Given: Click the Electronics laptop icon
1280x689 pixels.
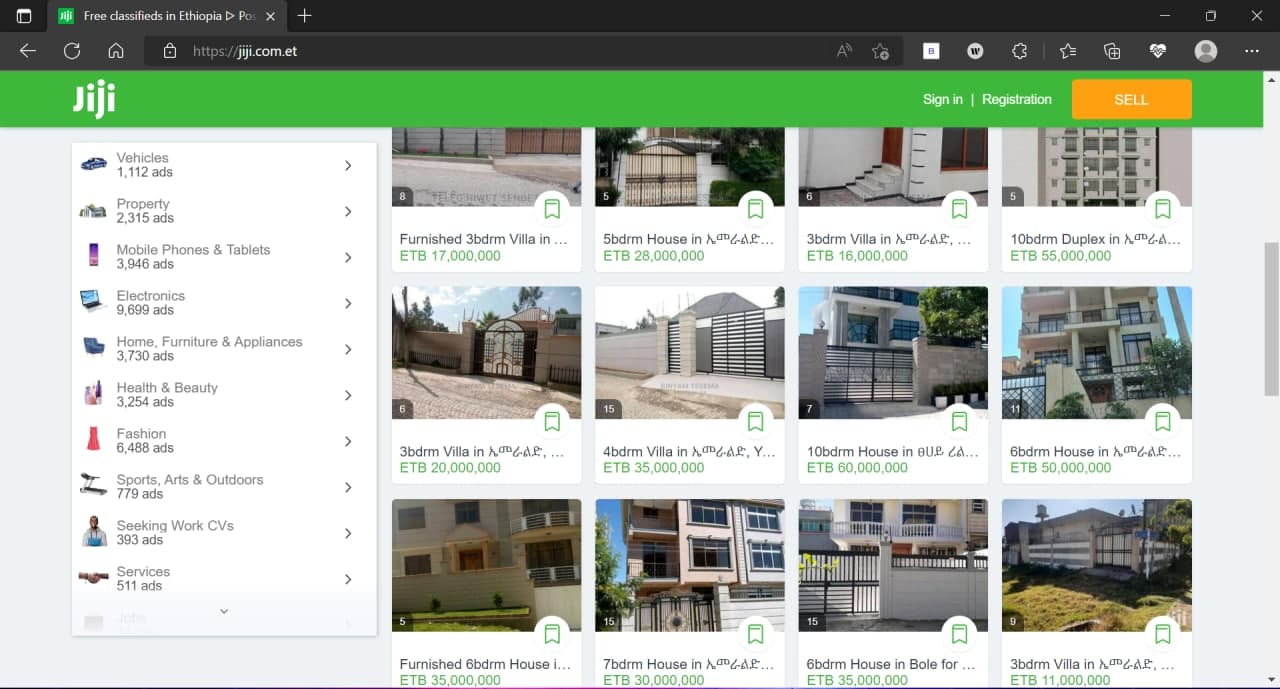Looking at the screenshot, I should pos(94,302).
